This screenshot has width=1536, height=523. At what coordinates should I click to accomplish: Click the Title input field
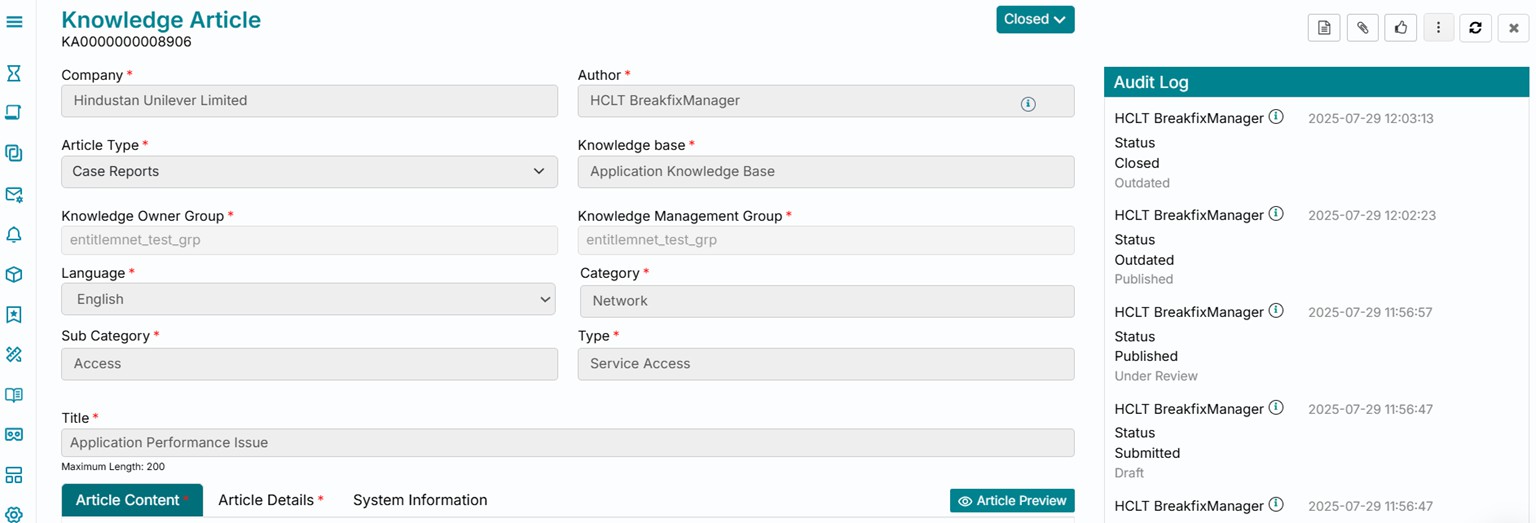coord(567,443)
